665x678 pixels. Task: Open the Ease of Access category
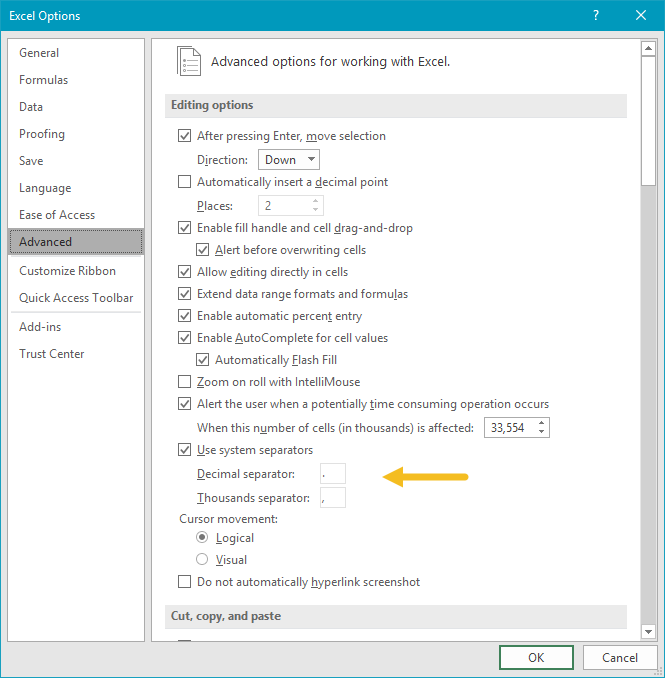click(76, 215)
